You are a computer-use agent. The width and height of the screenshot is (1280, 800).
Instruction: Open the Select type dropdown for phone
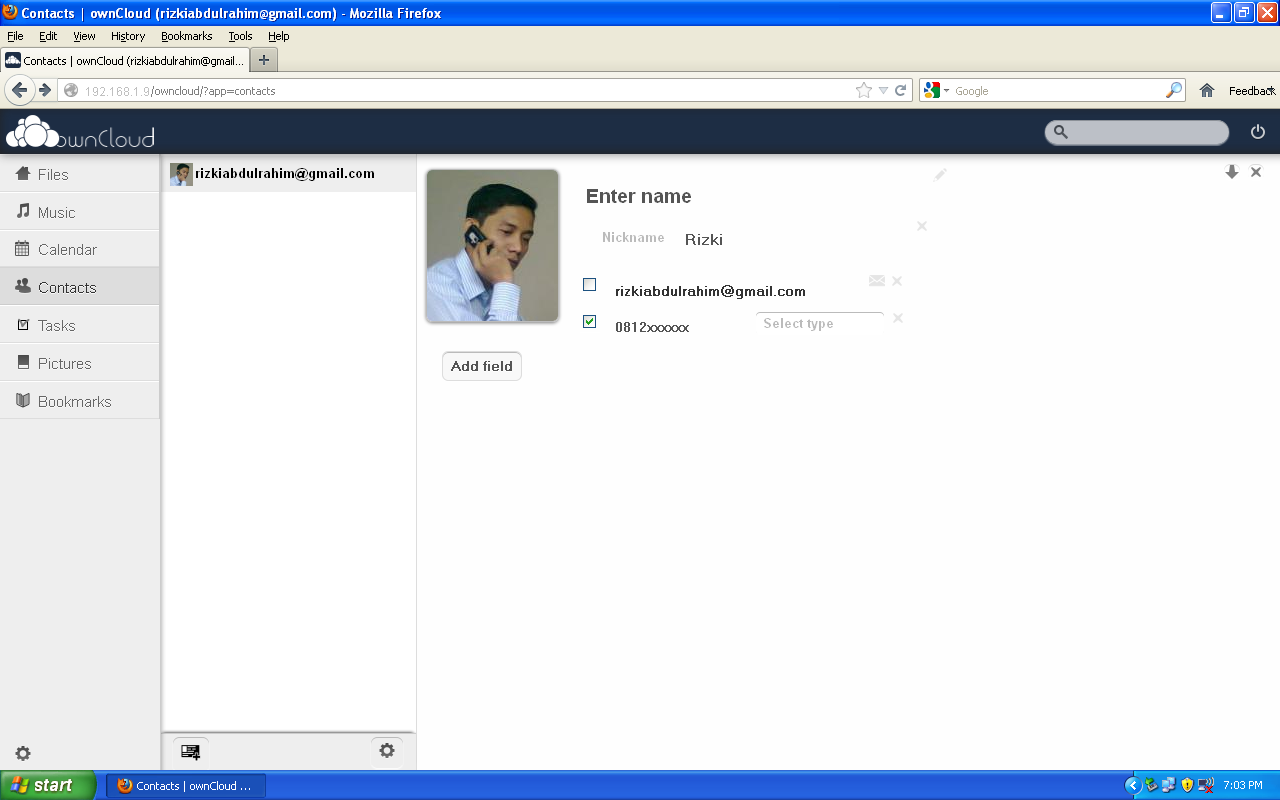[820, 323]
